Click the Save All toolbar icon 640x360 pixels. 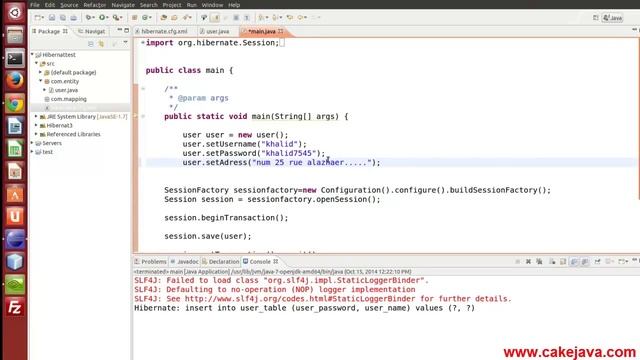click(62, 18)
